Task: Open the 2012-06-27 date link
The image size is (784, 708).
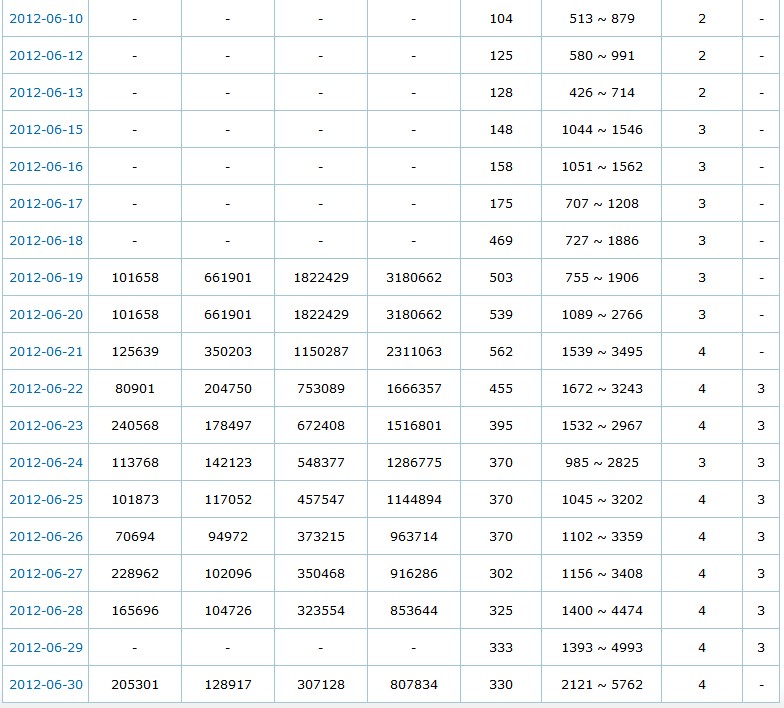Action: point(46,574)
